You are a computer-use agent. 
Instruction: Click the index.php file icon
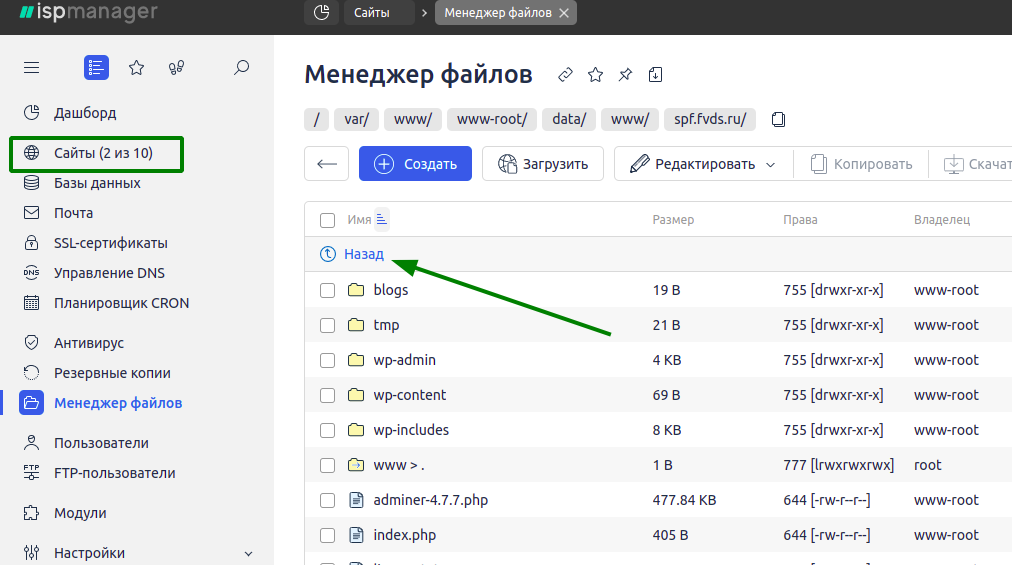tap(356, 535)
